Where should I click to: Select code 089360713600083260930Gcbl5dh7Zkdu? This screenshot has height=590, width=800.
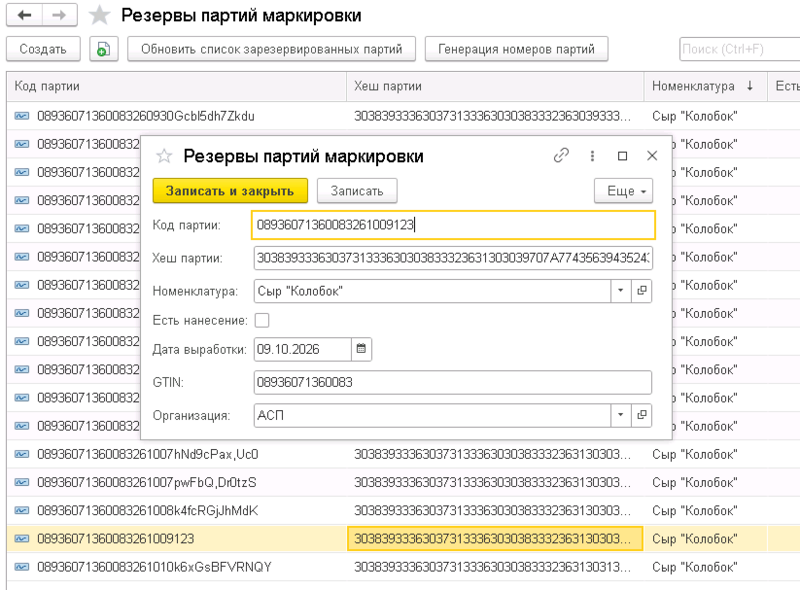145,116
